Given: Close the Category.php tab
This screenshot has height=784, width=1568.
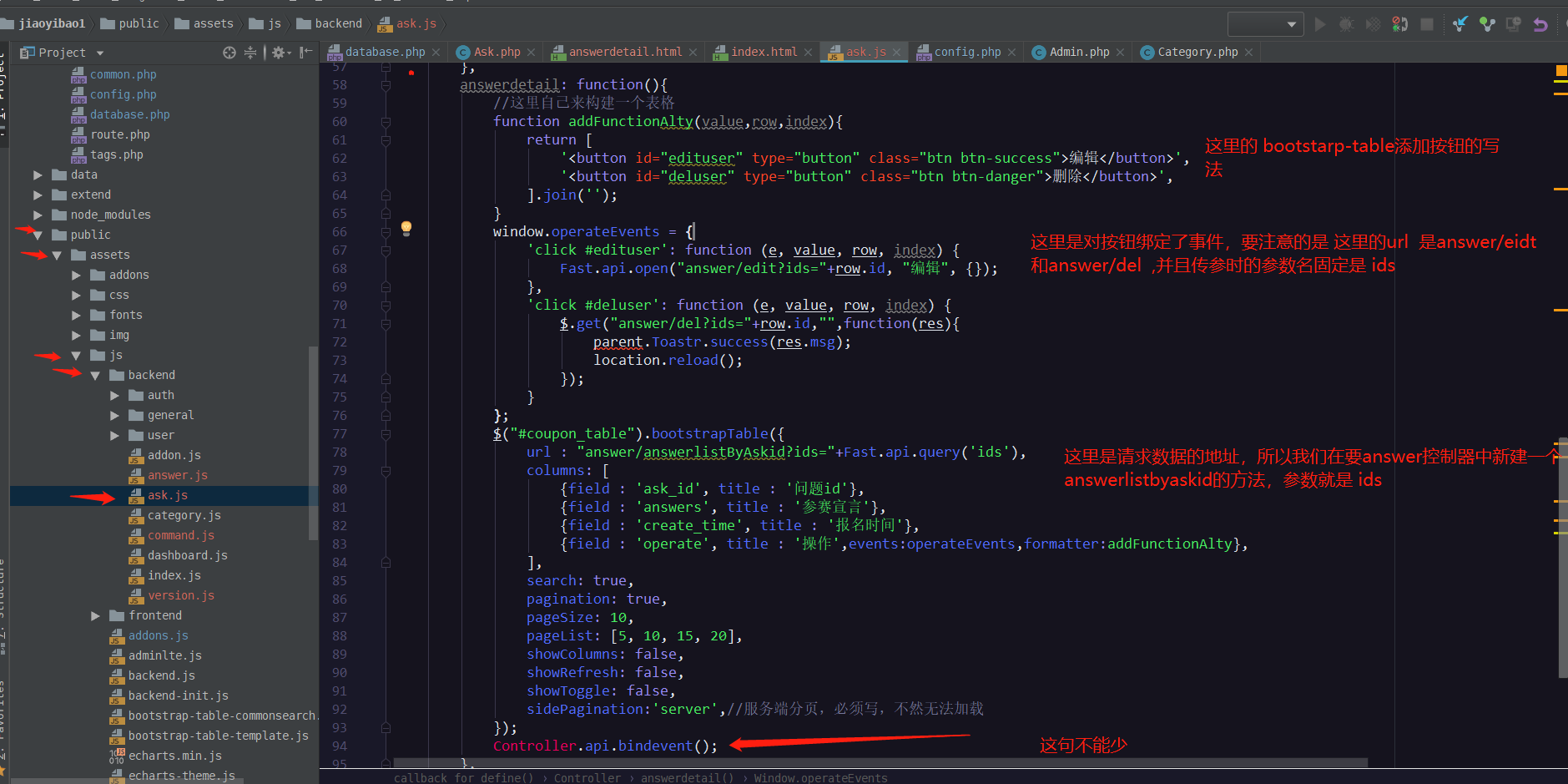Looking at the screenshot, I should [1248, 53].
